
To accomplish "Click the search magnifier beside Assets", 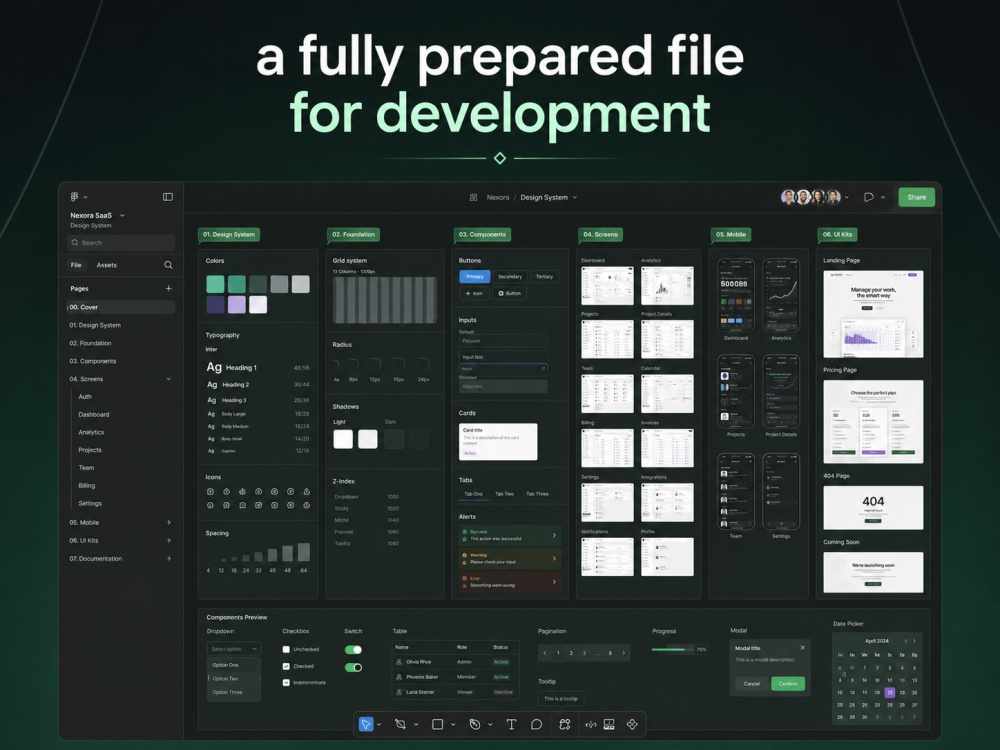I will (168, 265).
